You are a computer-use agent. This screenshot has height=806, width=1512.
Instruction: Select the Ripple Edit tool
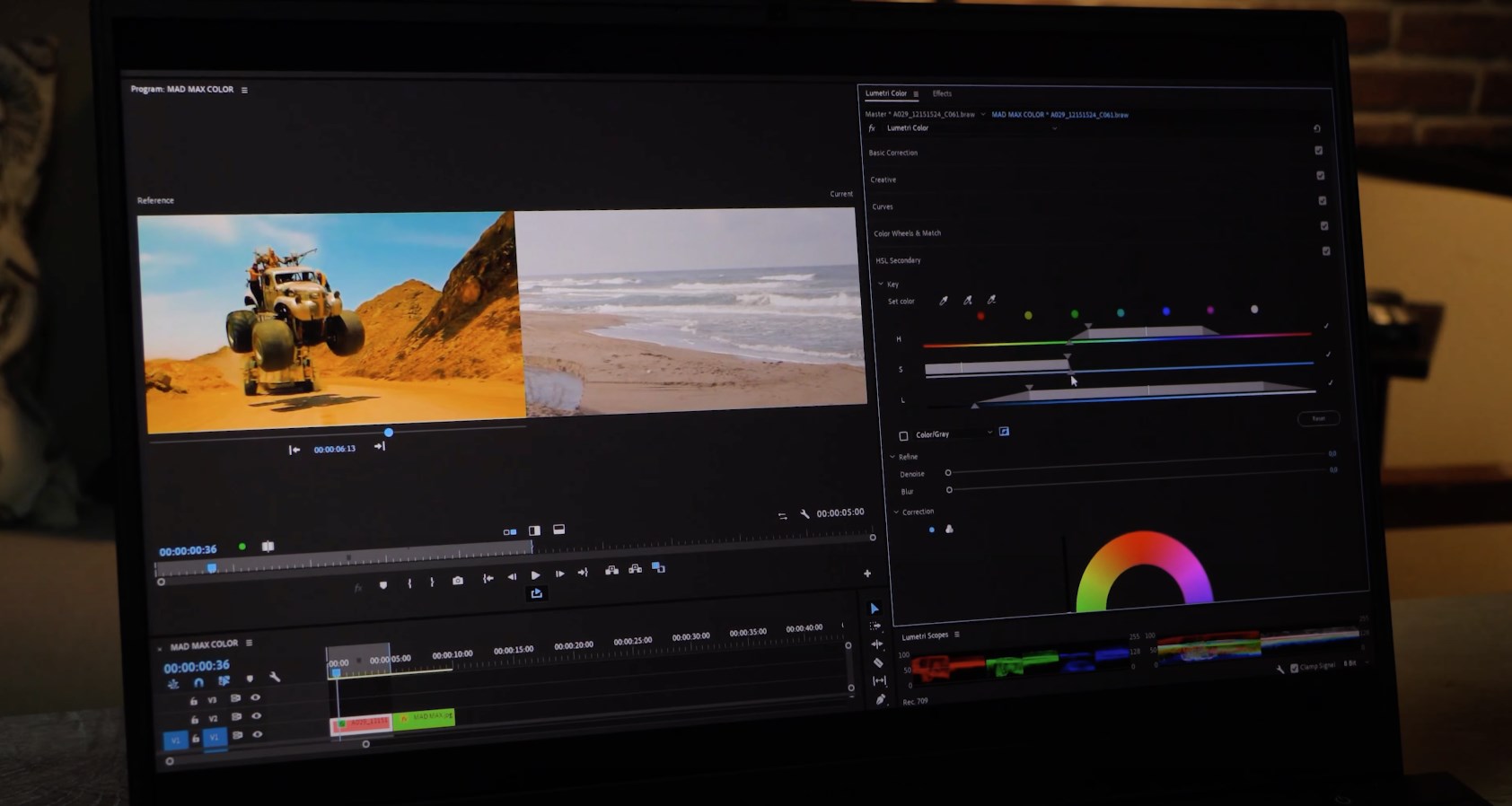click(x=877, y=644)
